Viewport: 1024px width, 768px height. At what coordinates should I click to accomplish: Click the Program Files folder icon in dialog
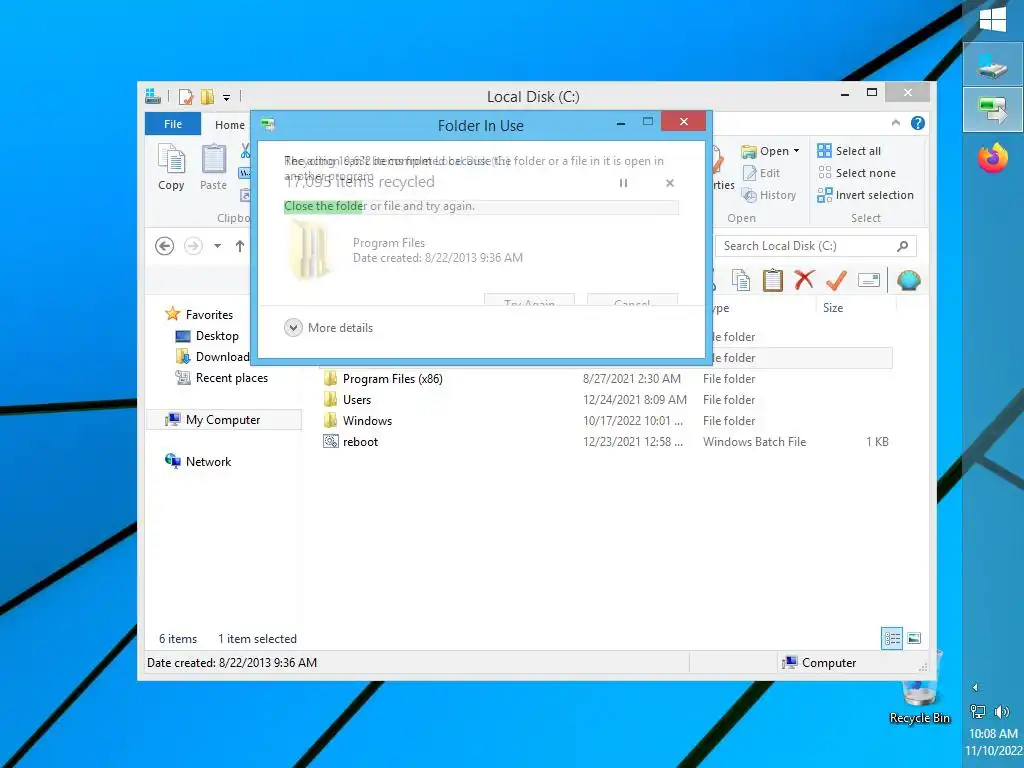(x=309, y=250)
